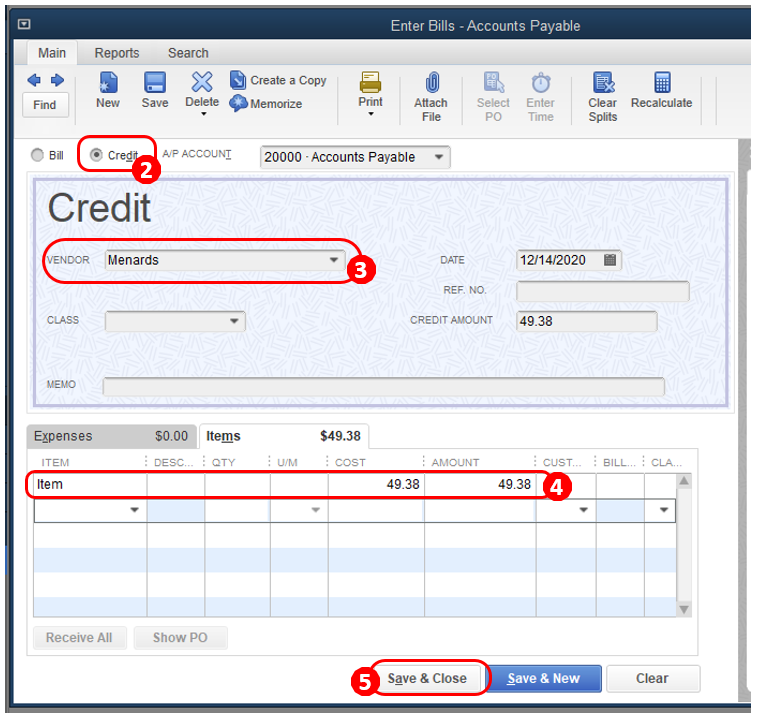Select the Bill radio button
The image size is (759, 719).
pos(37,155)
